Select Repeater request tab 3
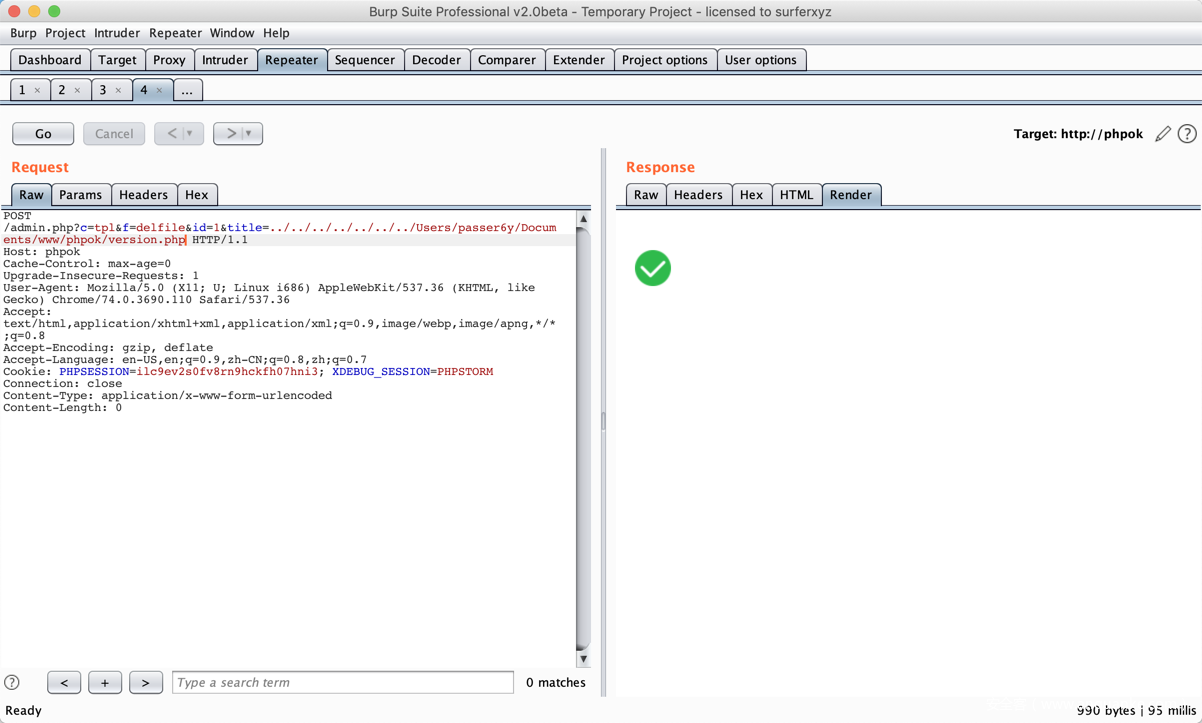The image size is (1202, 723). (102, 90)
